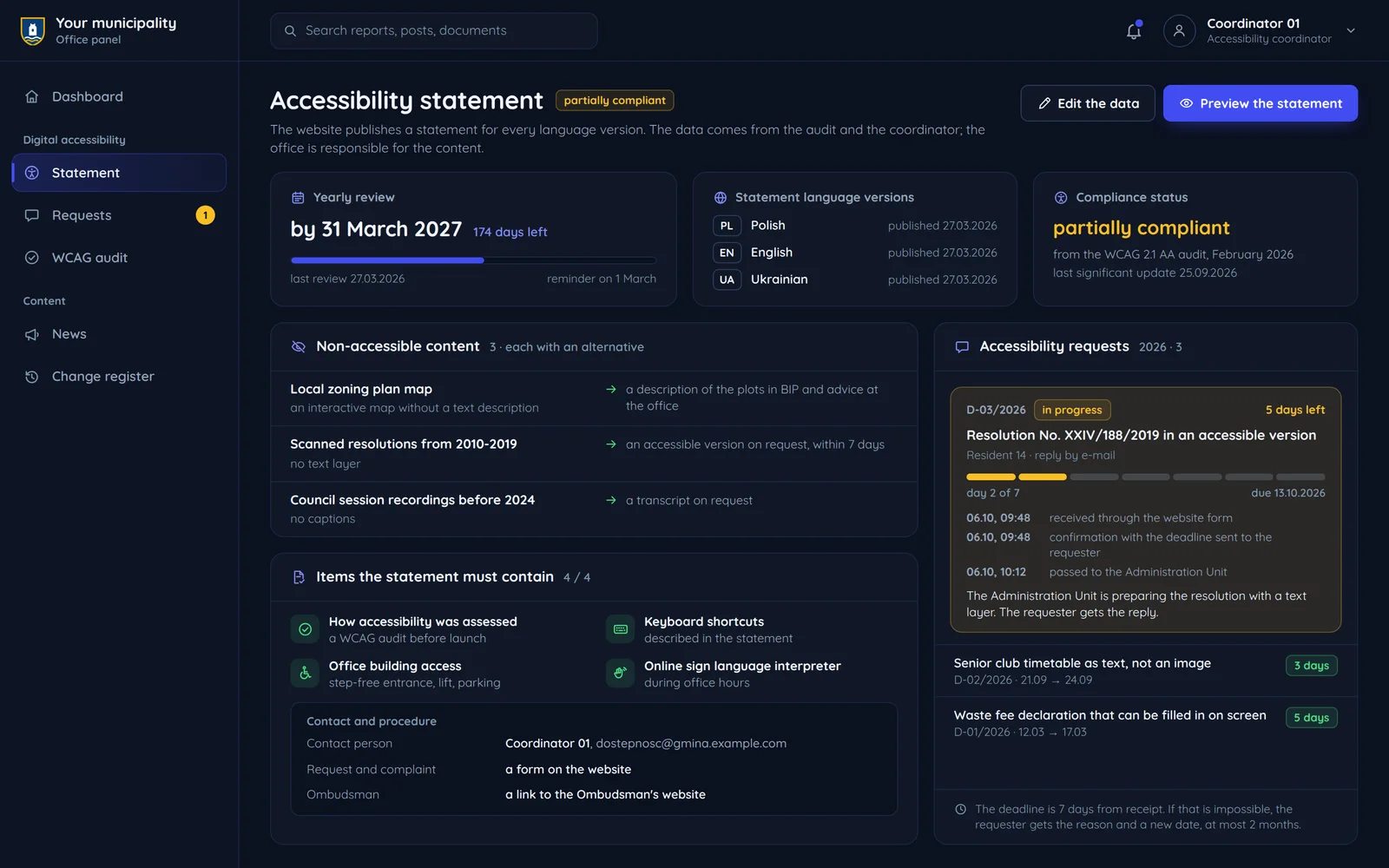The height and width of the screenshot is (868, 1389).
Task: Click the 3 days badge on Senior club row
Action: (x=1312, y=666)
